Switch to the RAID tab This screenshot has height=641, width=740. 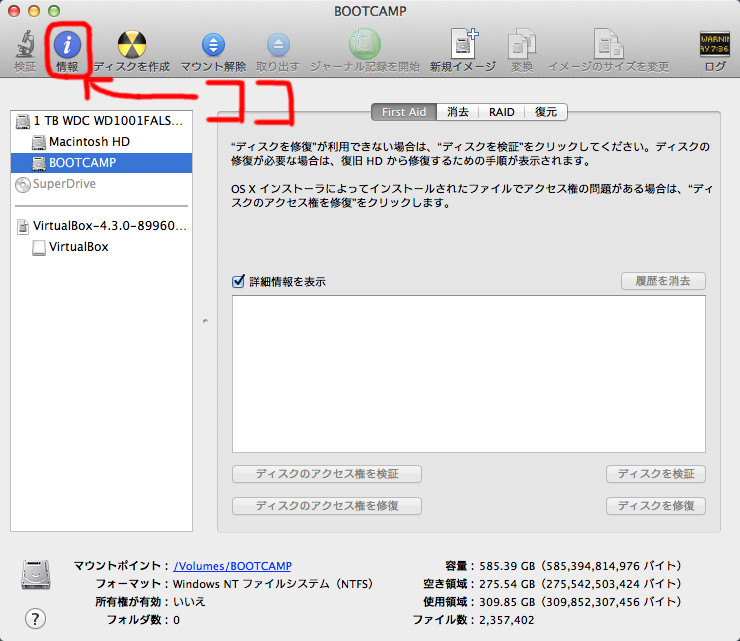point(501,112)
